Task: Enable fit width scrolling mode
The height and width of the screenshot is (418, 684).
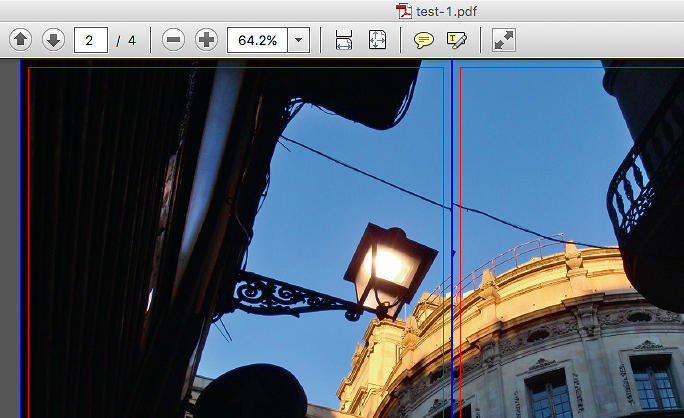Action: coord(344,40)
